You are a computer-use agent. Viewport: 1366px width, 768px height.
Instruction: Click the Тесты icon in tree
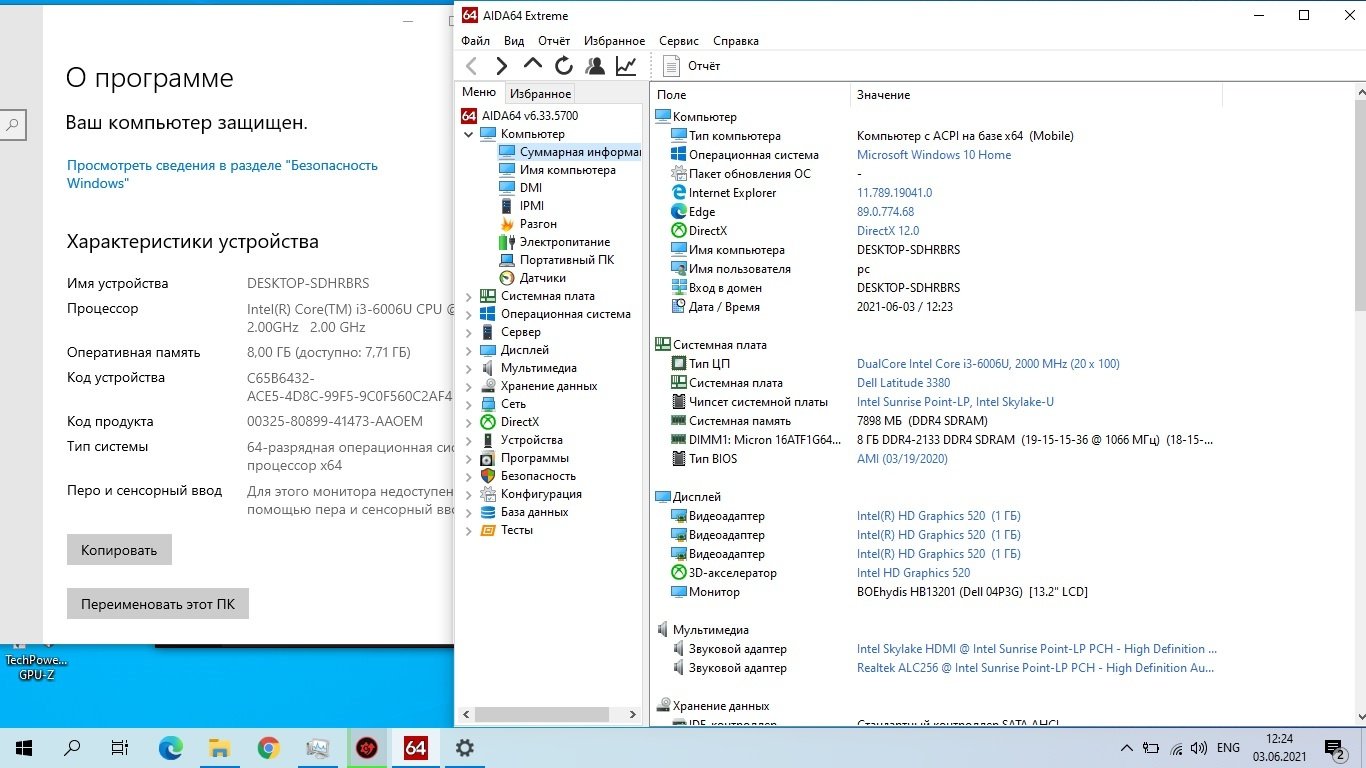[488, 530]
